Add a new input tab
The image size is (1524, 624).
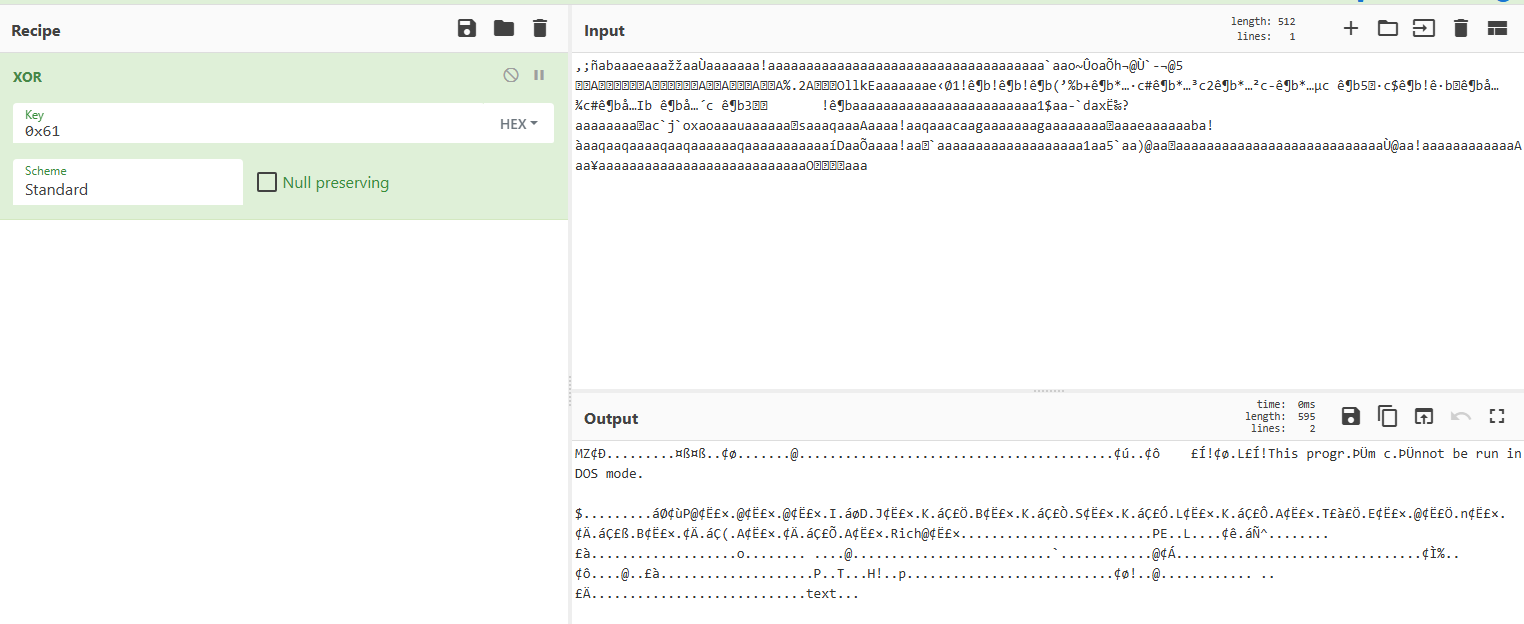1350,29
